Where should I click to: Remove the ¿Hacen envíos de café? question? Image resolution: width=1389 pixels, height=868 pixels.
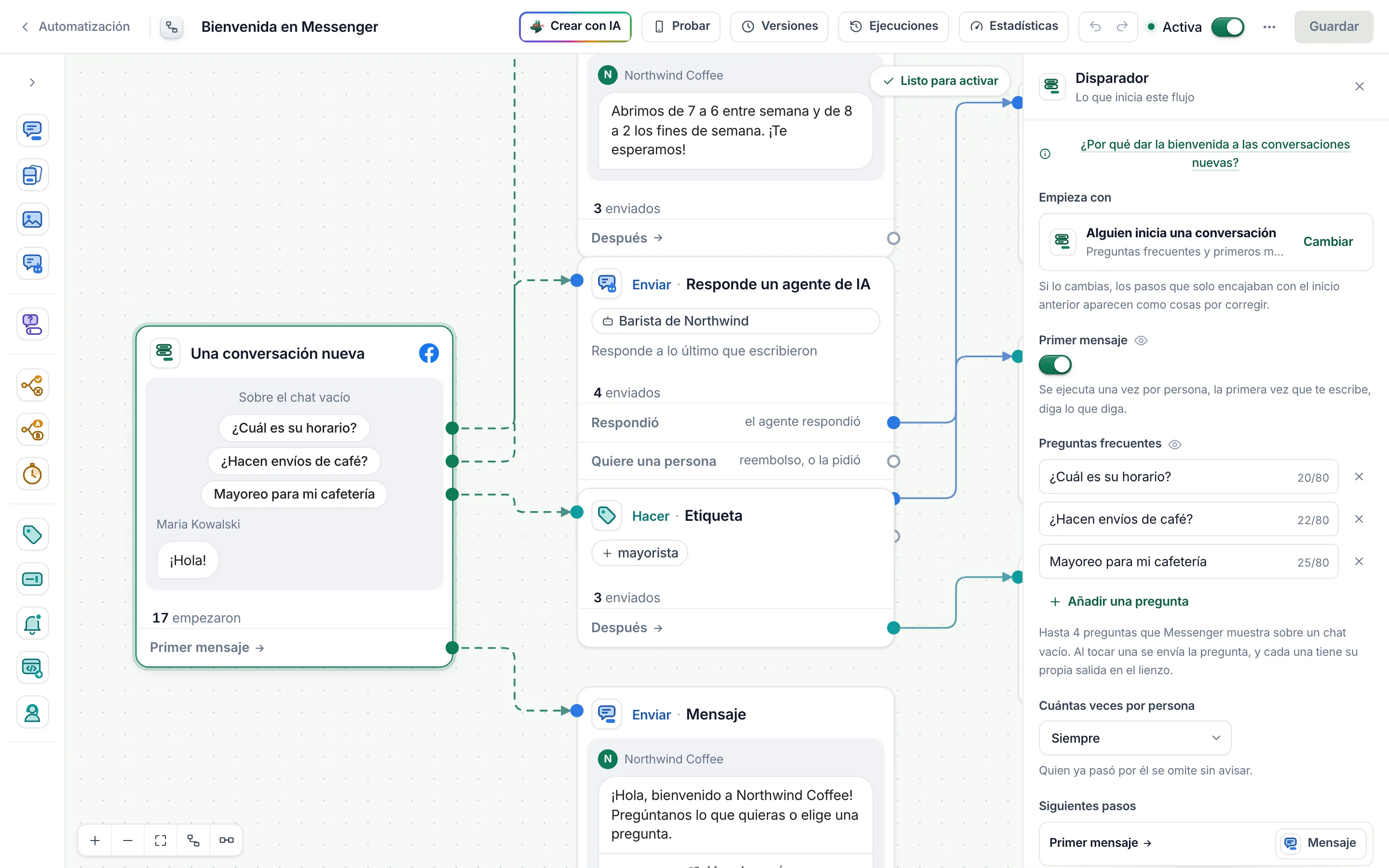tap(1359, 519)
